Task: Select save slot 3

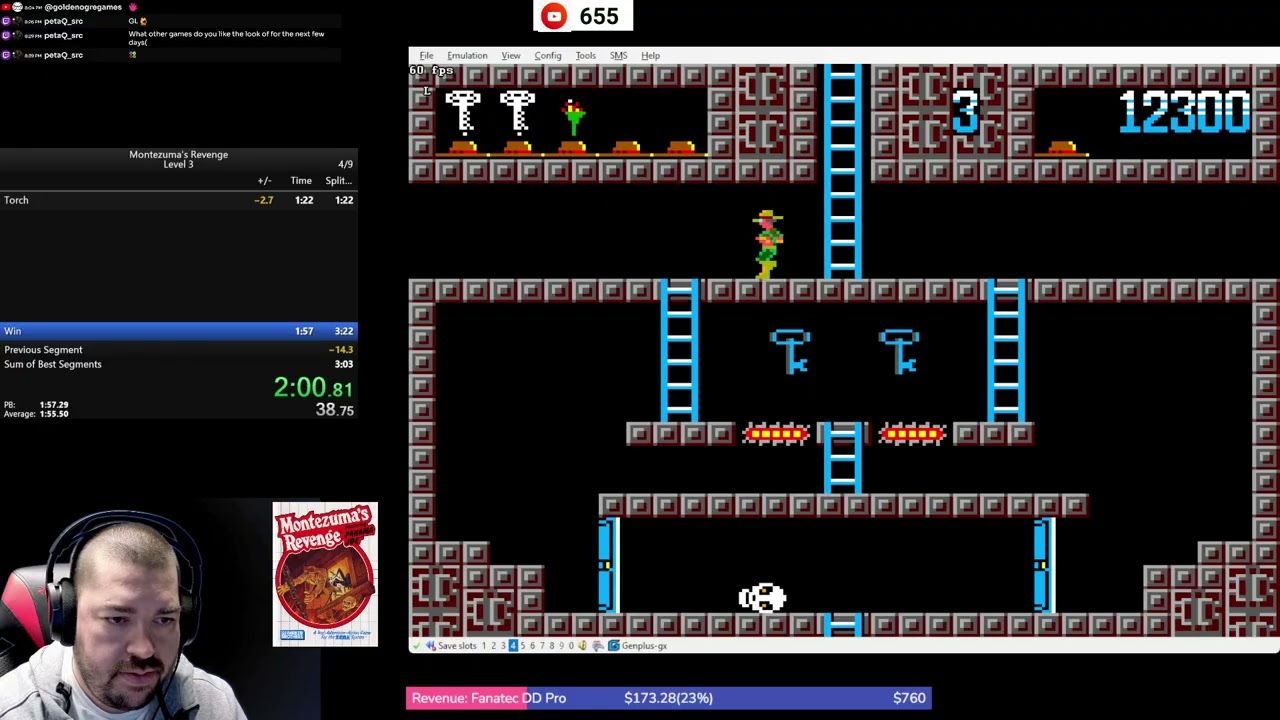Action: pos(503,646)
